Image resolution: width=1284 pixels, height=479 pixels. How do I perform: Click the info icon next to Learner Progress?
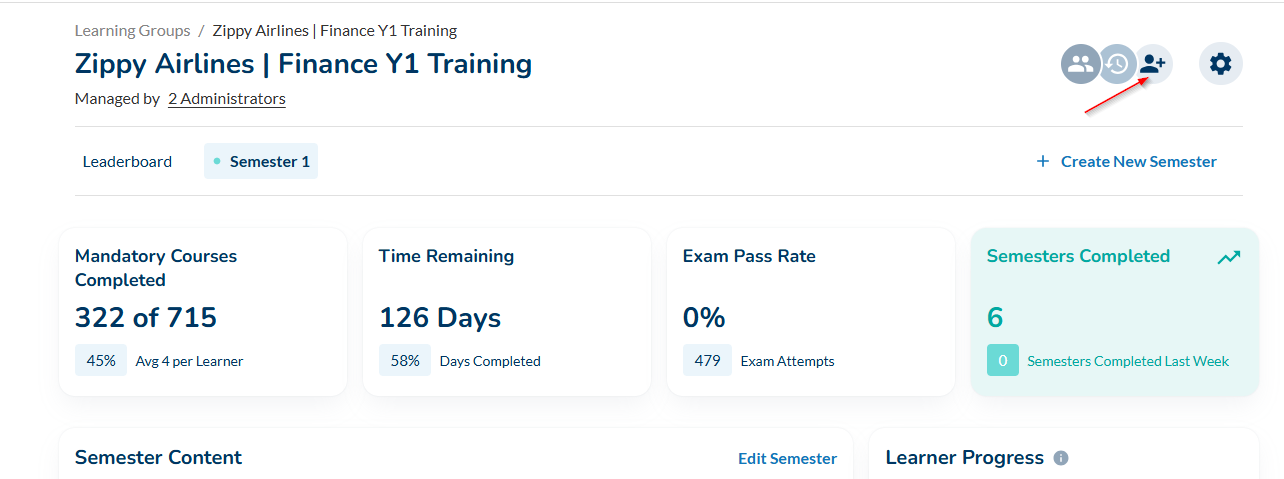[1061, 458]
